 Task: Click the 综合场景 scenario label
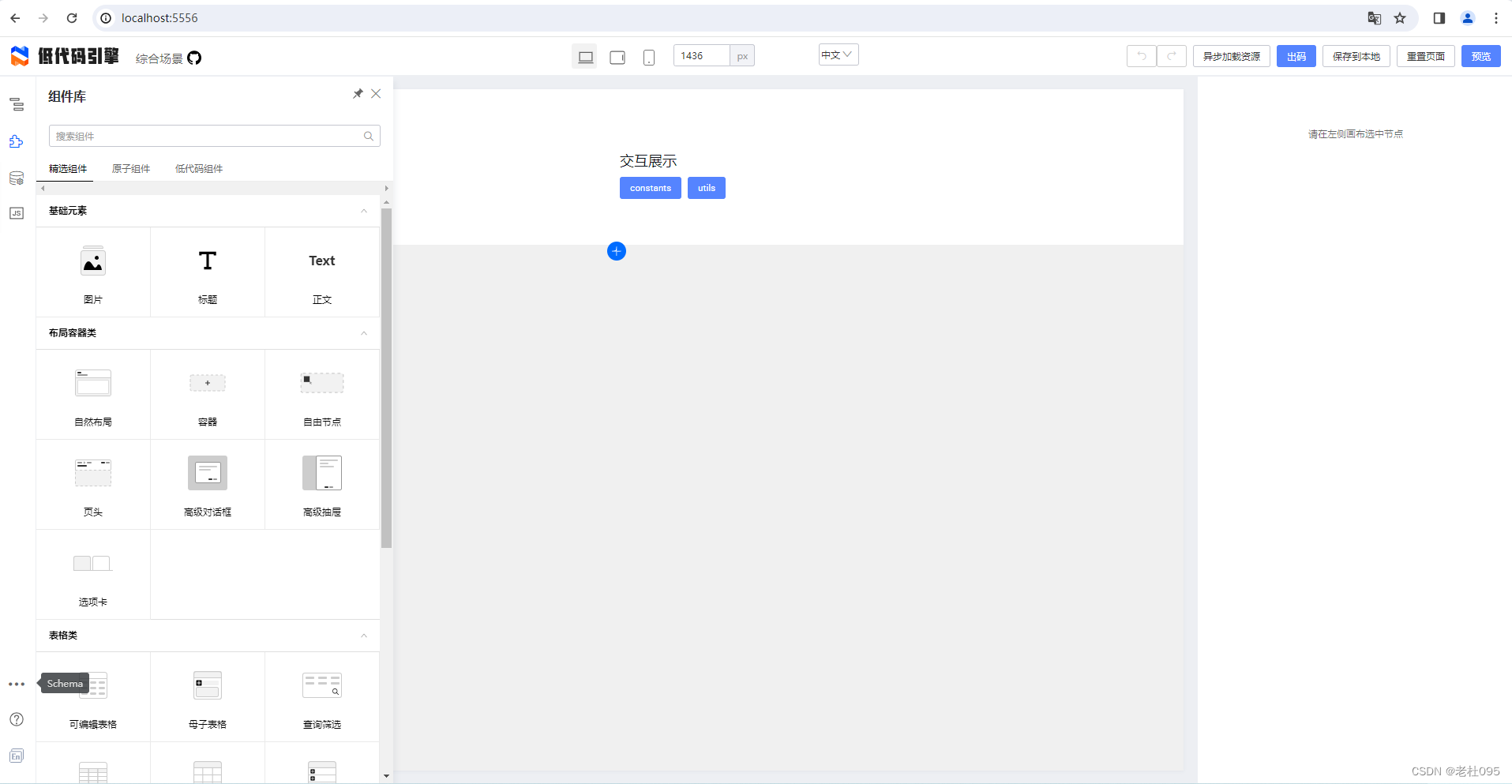[x=159, y=58]
